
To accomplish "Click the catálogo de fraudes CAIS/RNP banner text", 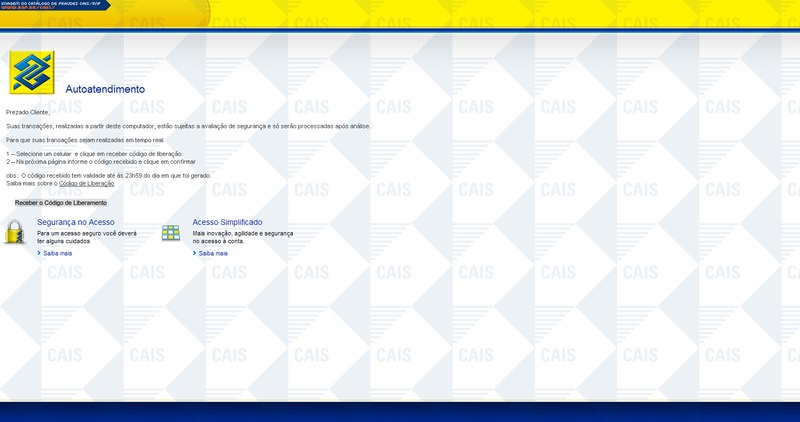I will [49, 4].
